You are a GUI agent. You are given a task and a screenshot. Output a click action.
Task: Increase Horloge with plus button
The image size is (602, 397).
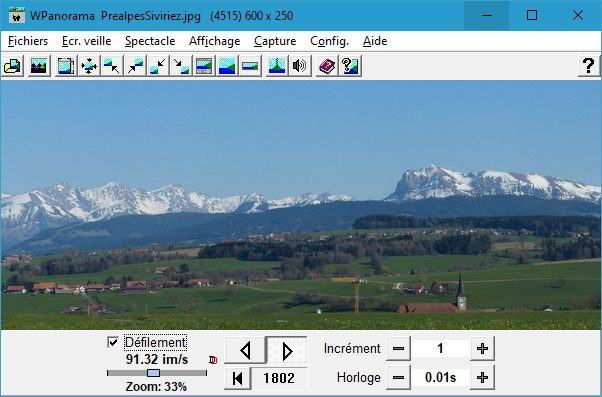coord(483,378)
